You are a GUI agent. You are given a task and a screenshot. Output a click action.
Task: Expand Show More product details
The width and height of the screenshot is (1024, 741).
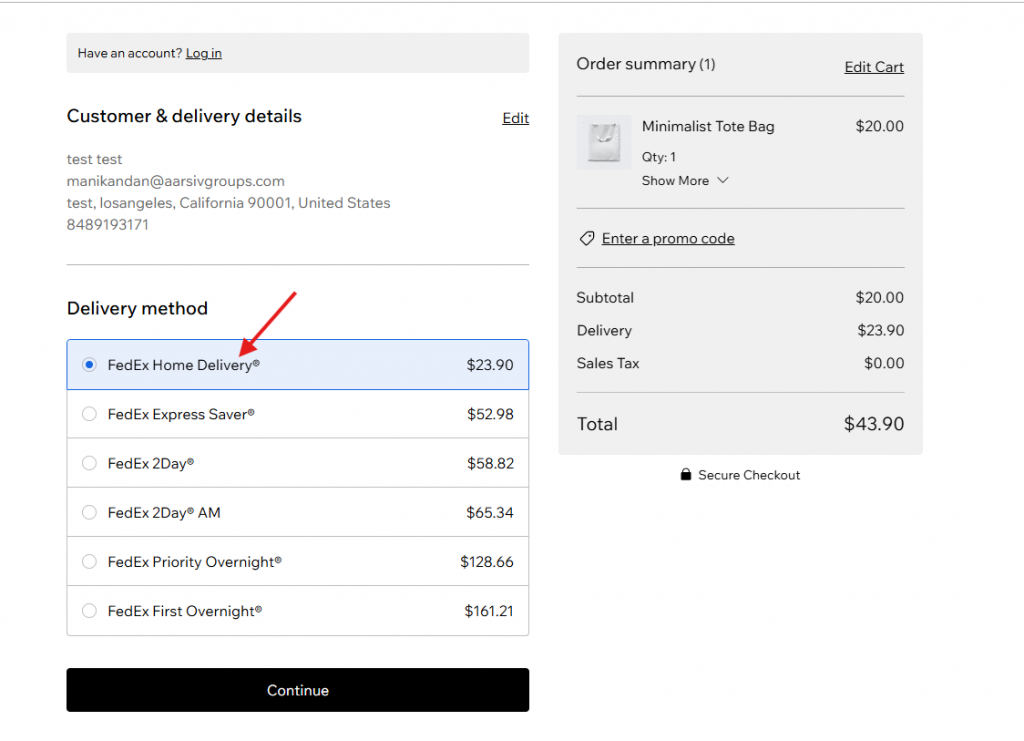click(675, 181)
